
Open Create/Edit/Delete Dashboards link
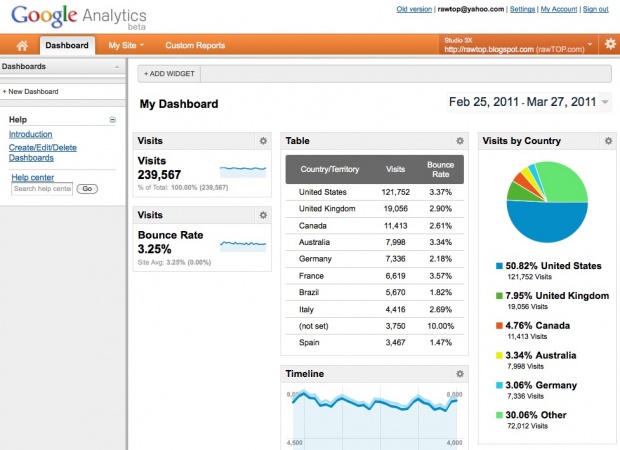click(x=43, y=153)
